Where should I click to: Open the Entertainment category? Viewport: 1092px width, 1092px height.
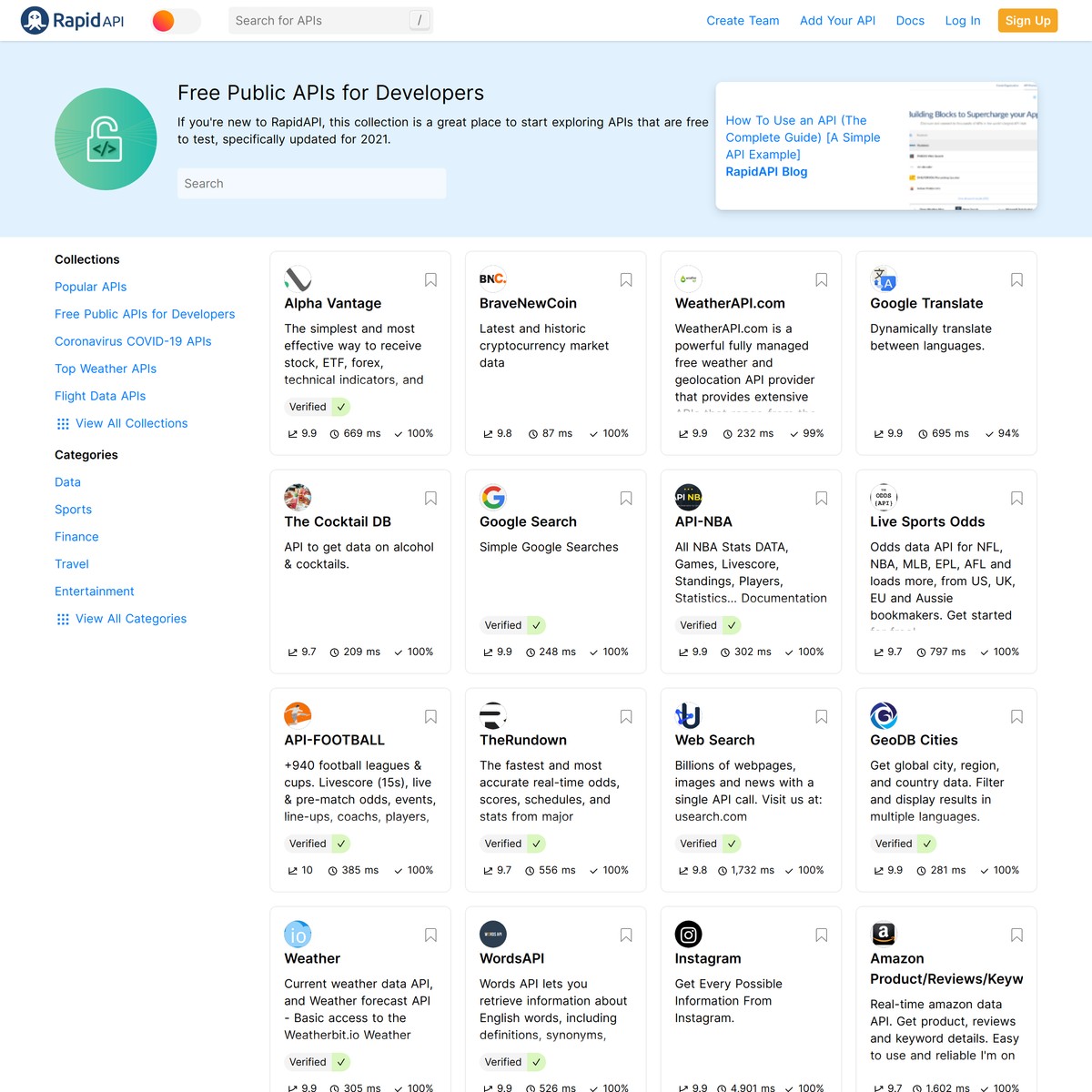[x=95, y=591]
